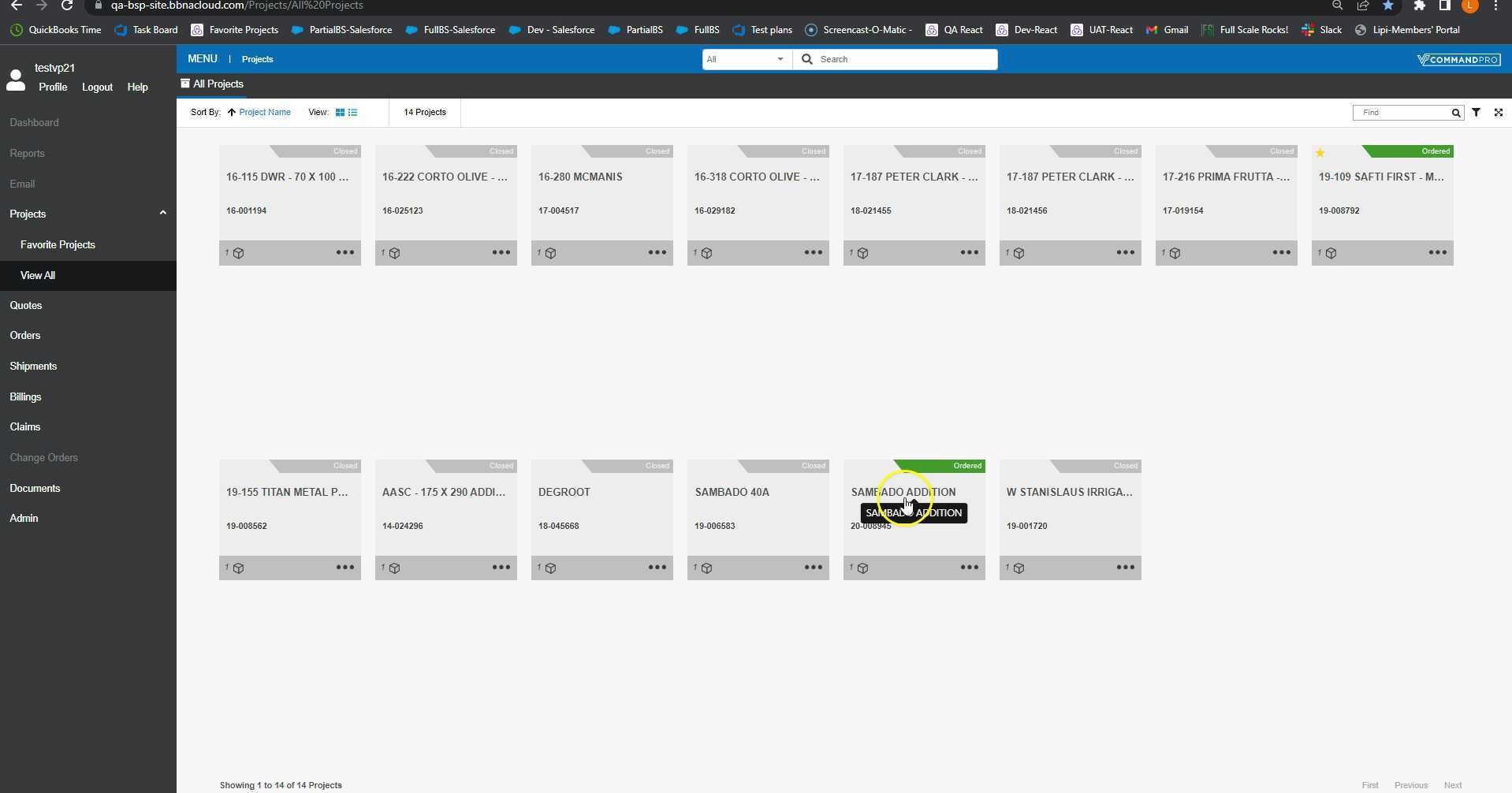
Task: Click MENU in the top bar
Action: 202,58
